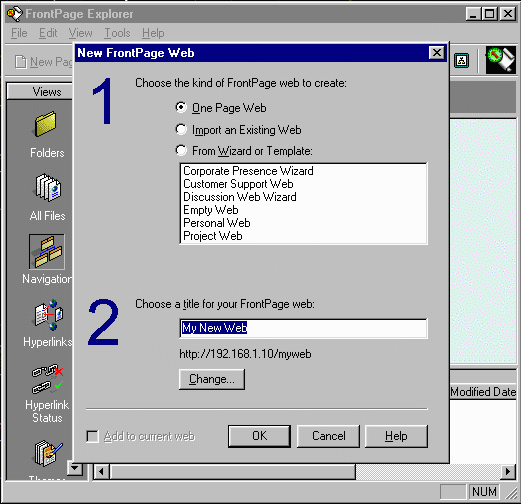Maximize the FrontPage Explorer window
Viewport: 521px width, 504px height.
point(490,14)
